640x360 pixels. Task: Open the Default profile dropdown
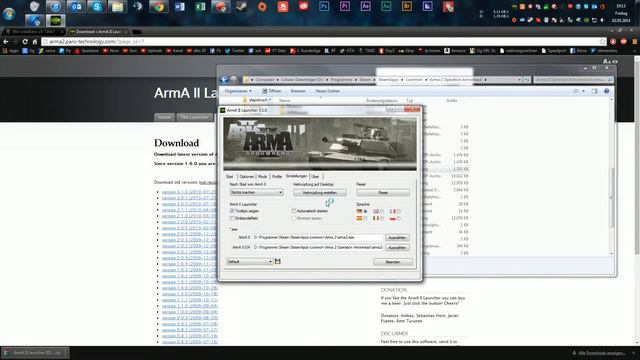[x=249, y=261]
